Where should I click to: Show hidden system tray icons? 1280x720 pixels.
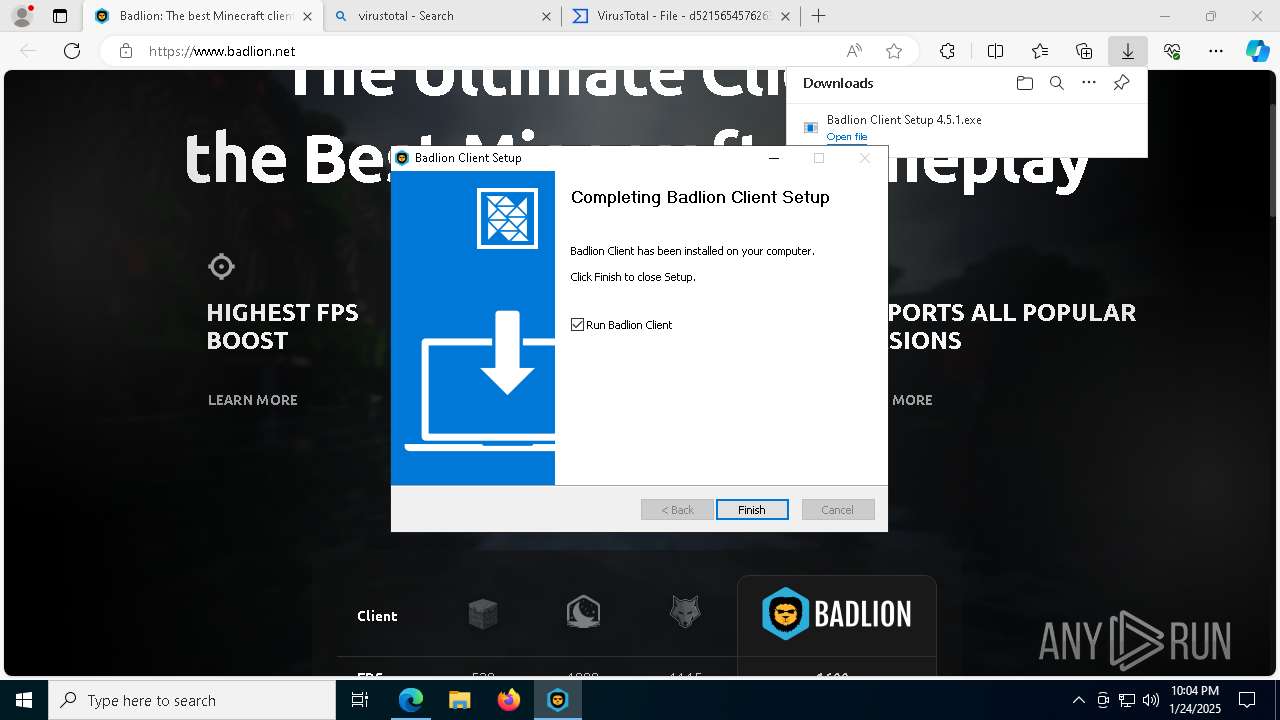click(x=1078, y=700)
